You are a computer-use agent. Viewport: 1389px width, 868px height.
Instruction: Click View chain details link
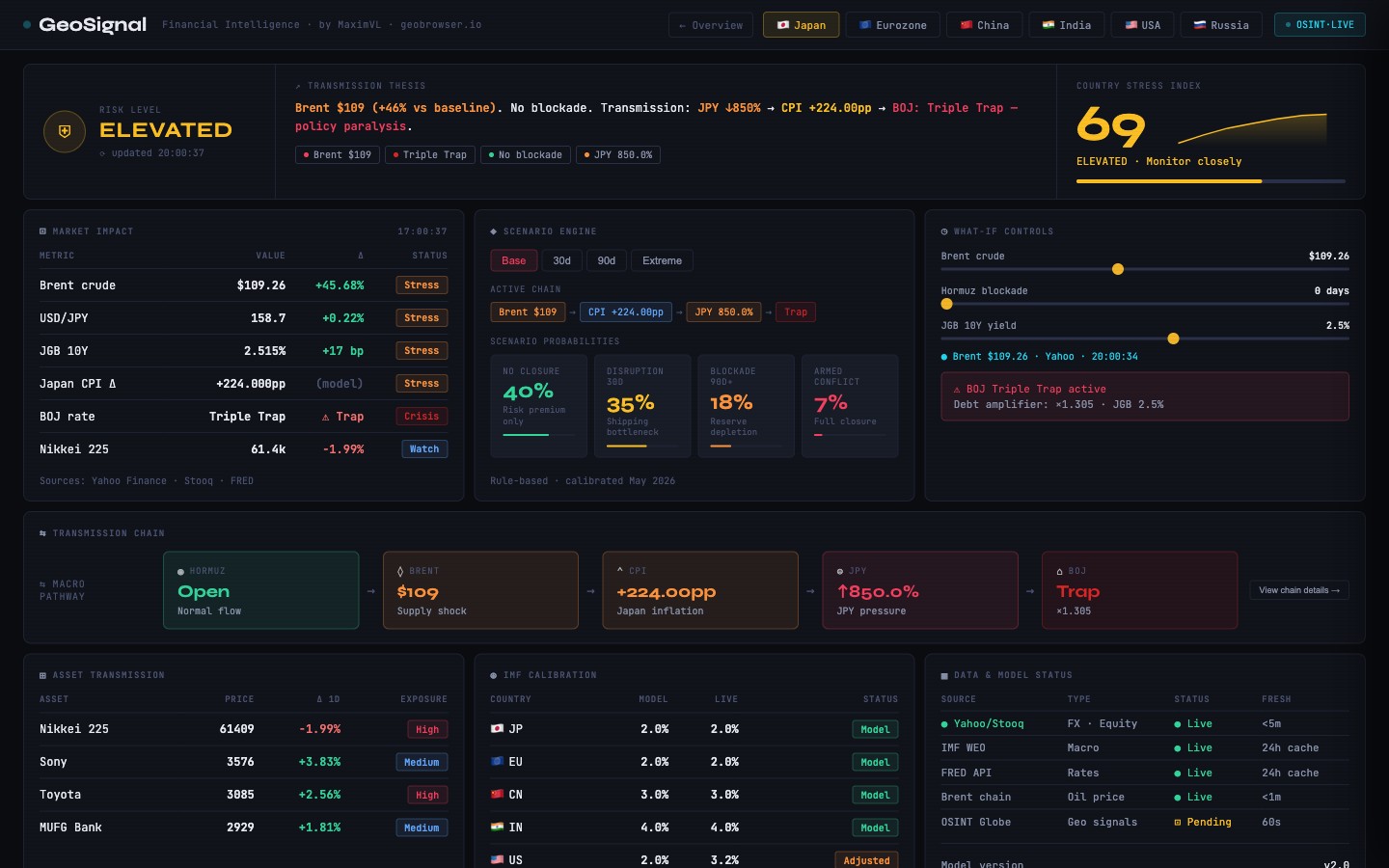point(1299,590)
